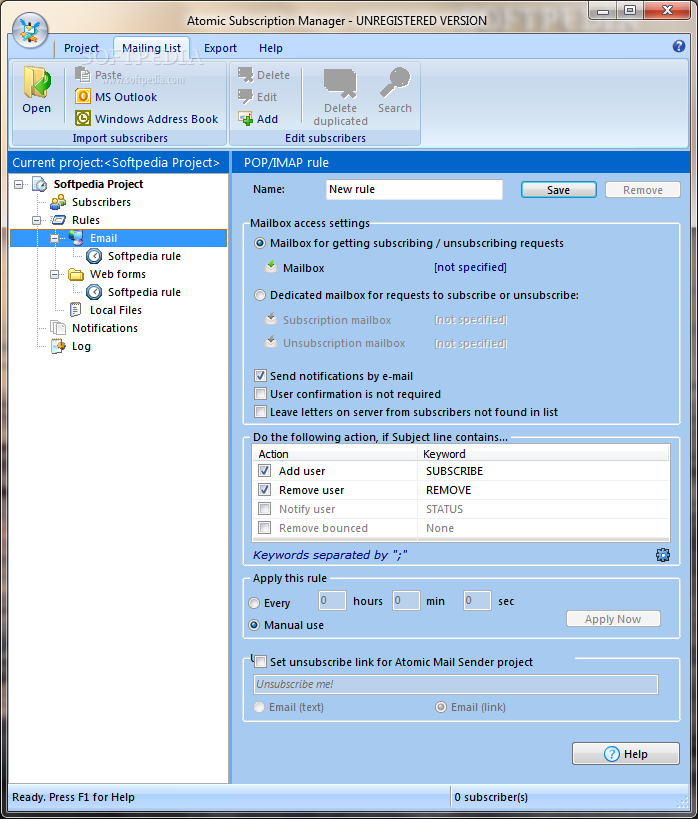Open the Project ribbon tab
This screenshot has height=819, width=698.
pyautogui.click(x=81, y=48)
